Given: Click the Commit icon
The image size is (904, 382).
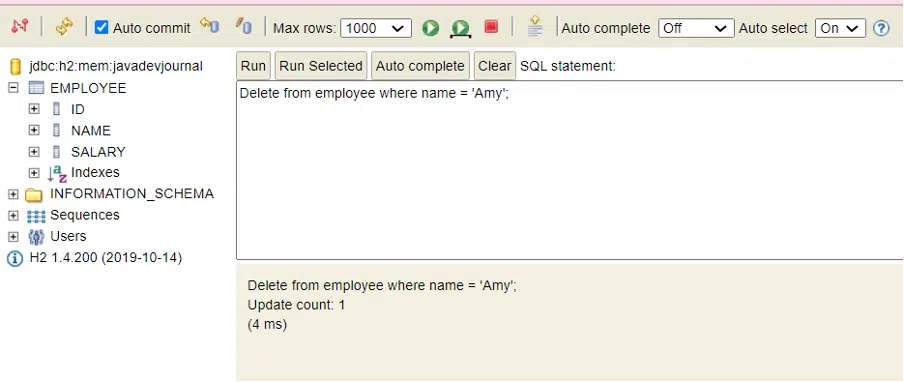Looking at the screenshot, I should coord(244,26).
